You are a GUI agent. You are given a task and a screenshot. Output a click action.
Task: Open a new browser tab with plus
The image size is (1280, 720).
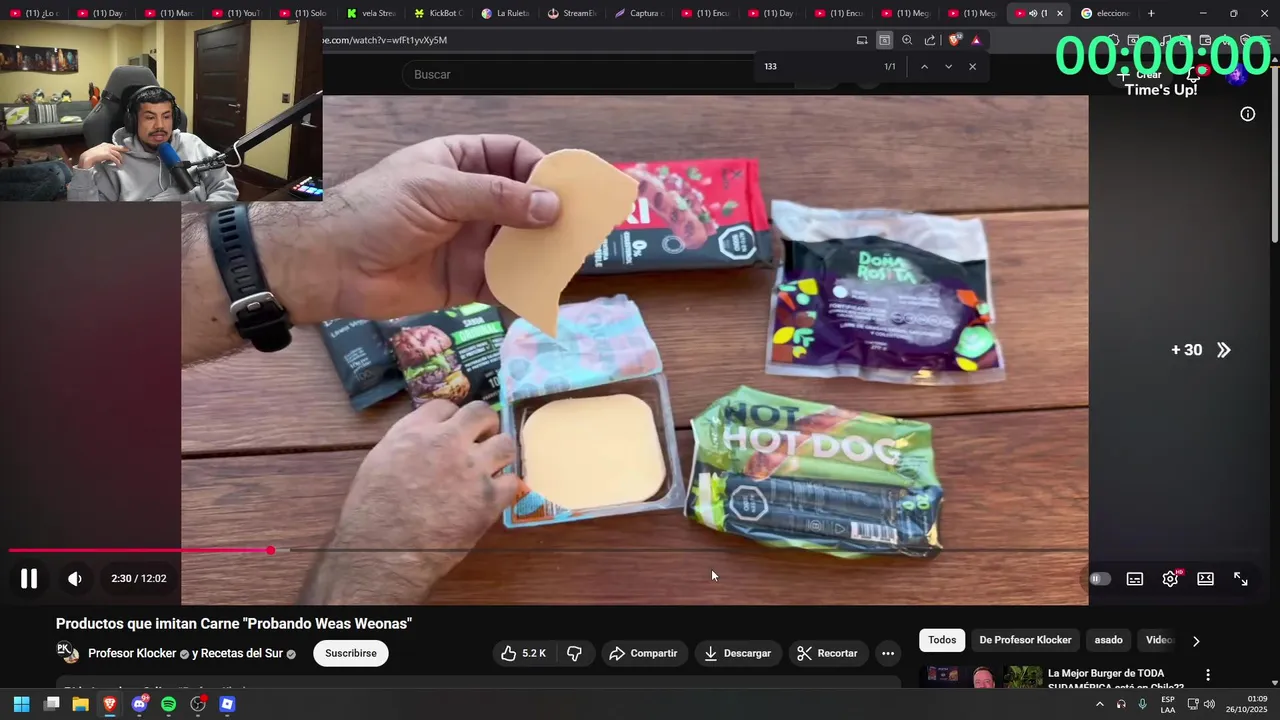pos(1151,13)
